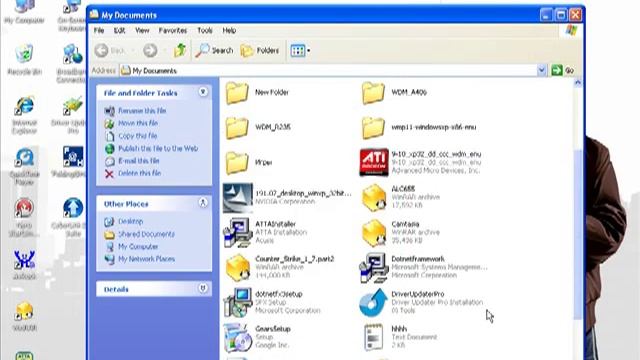Select the dotnetfx3setup icon
Screen dimensions: 640x360
click(238, 303)
